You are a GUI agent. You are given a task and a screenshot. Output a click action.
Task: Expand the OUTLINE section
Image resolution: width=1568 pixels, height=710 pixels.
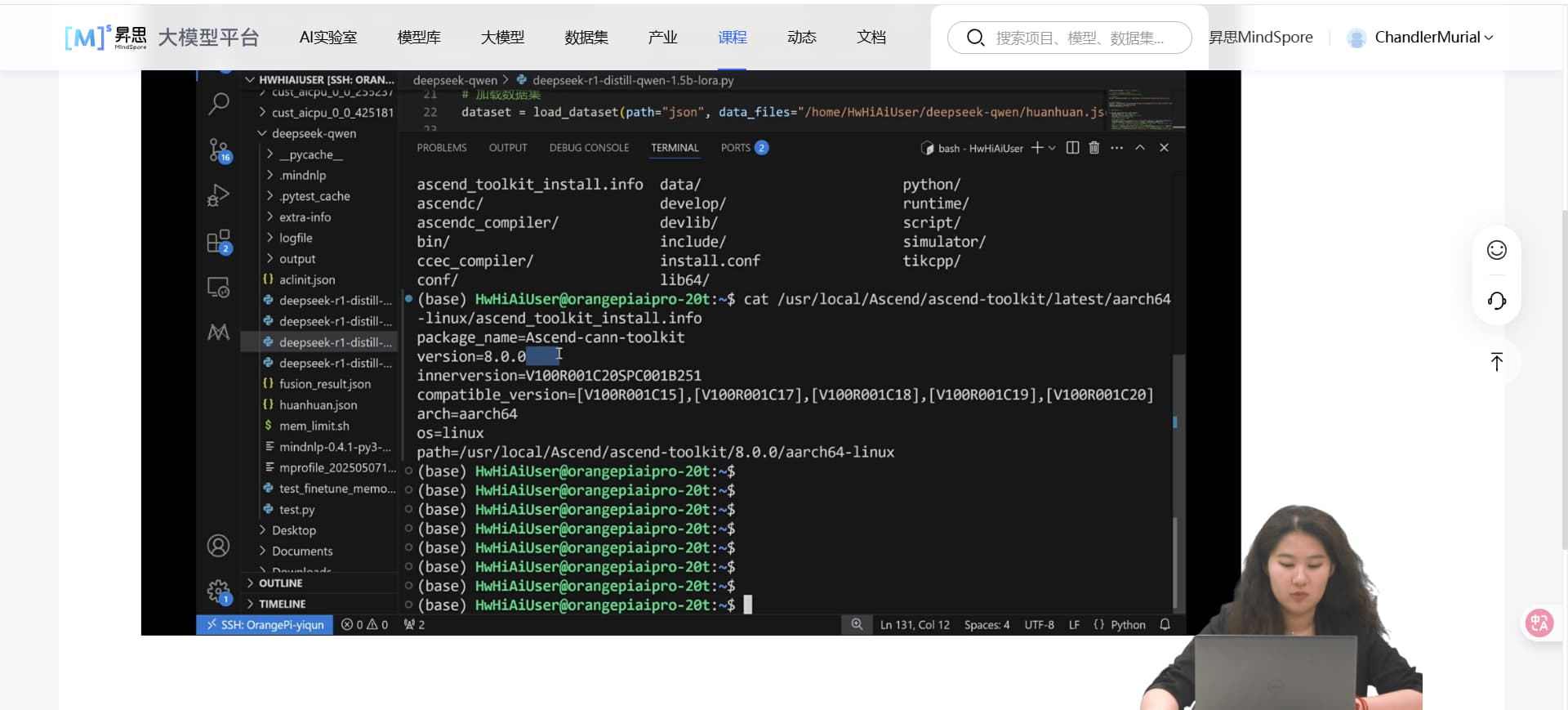[280, 583]
